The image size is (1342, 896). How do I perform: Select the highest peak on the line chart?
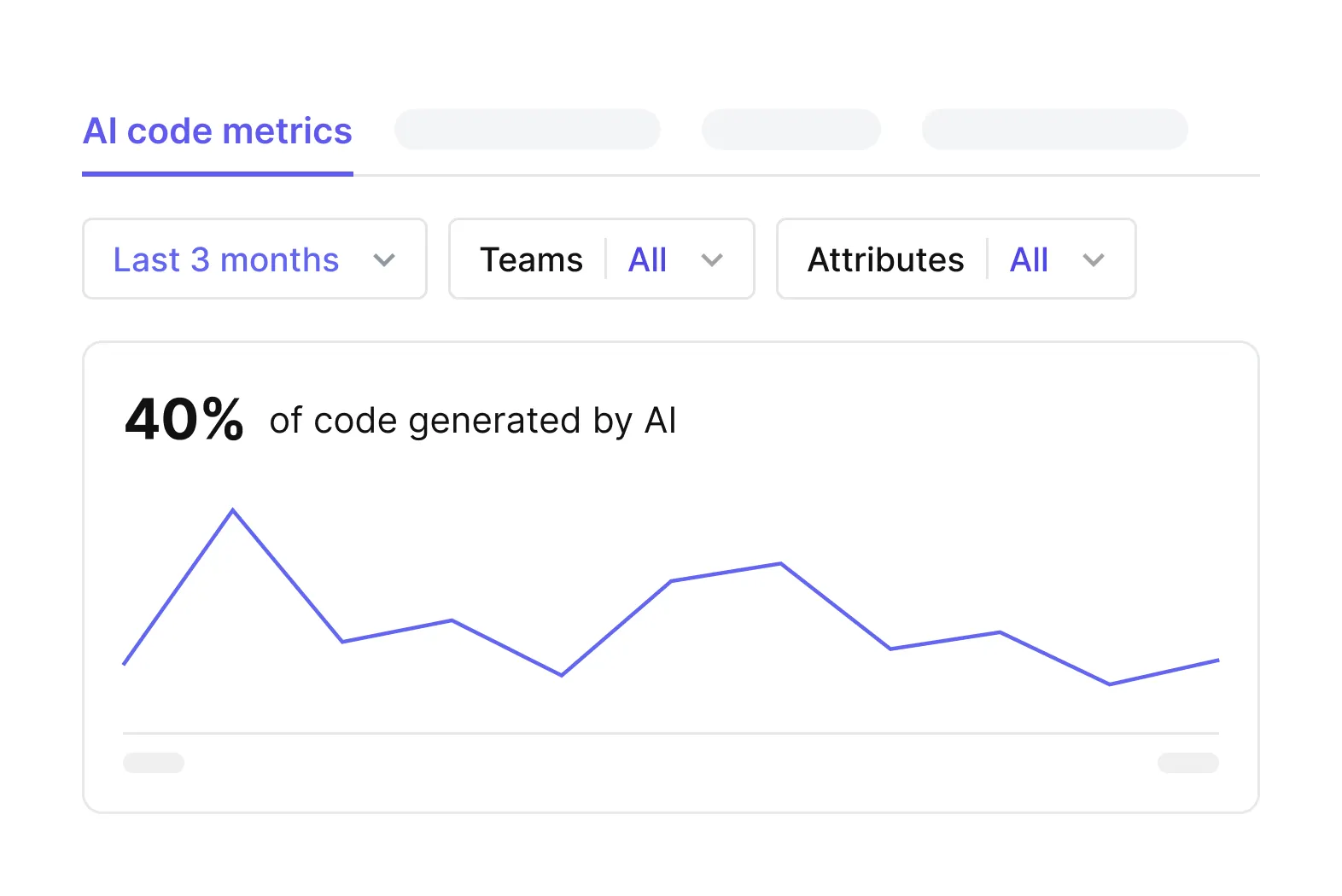(x=233, y=510)
